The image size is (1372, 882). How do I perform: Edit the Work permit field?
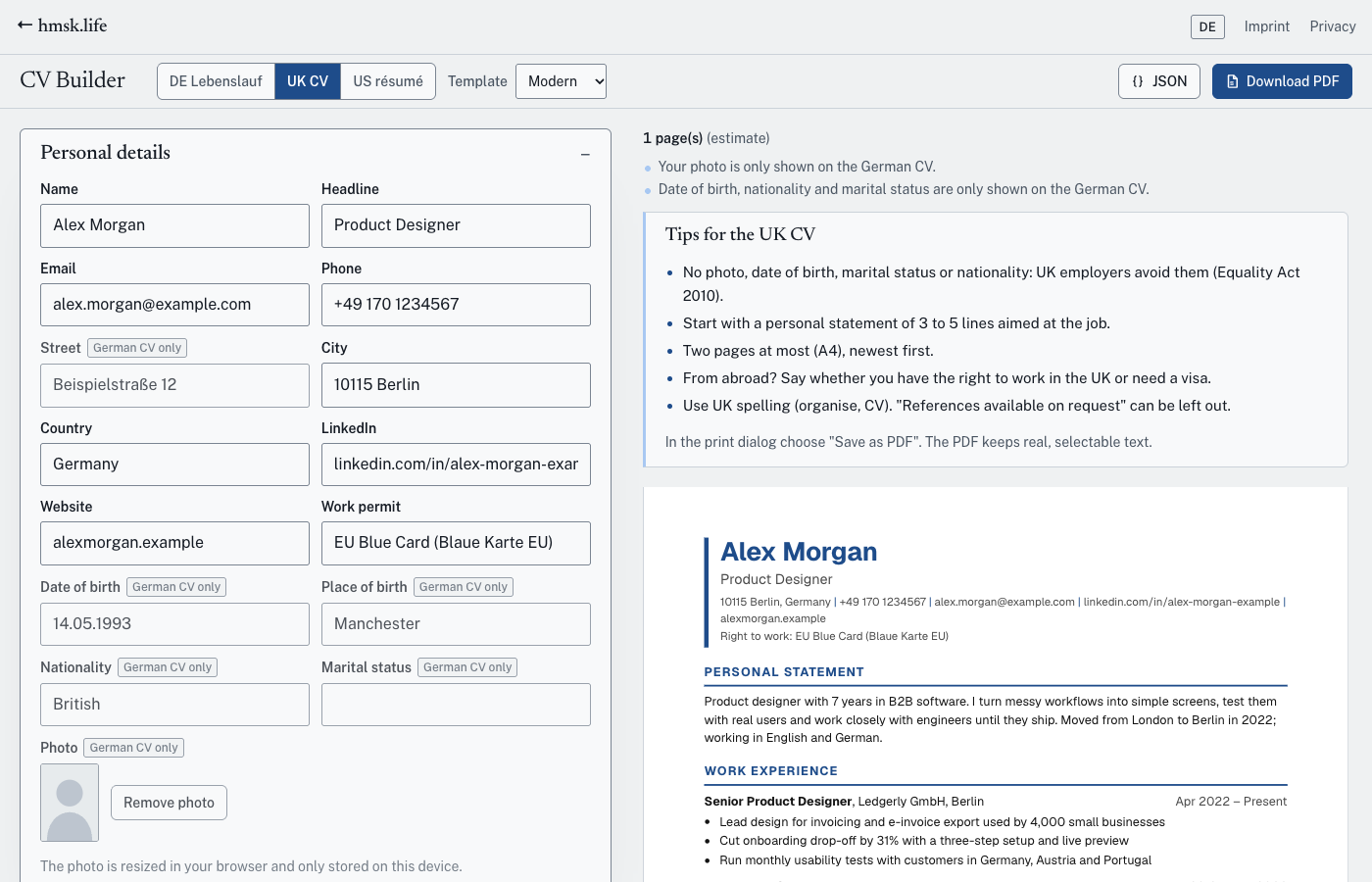pos(456,543)
